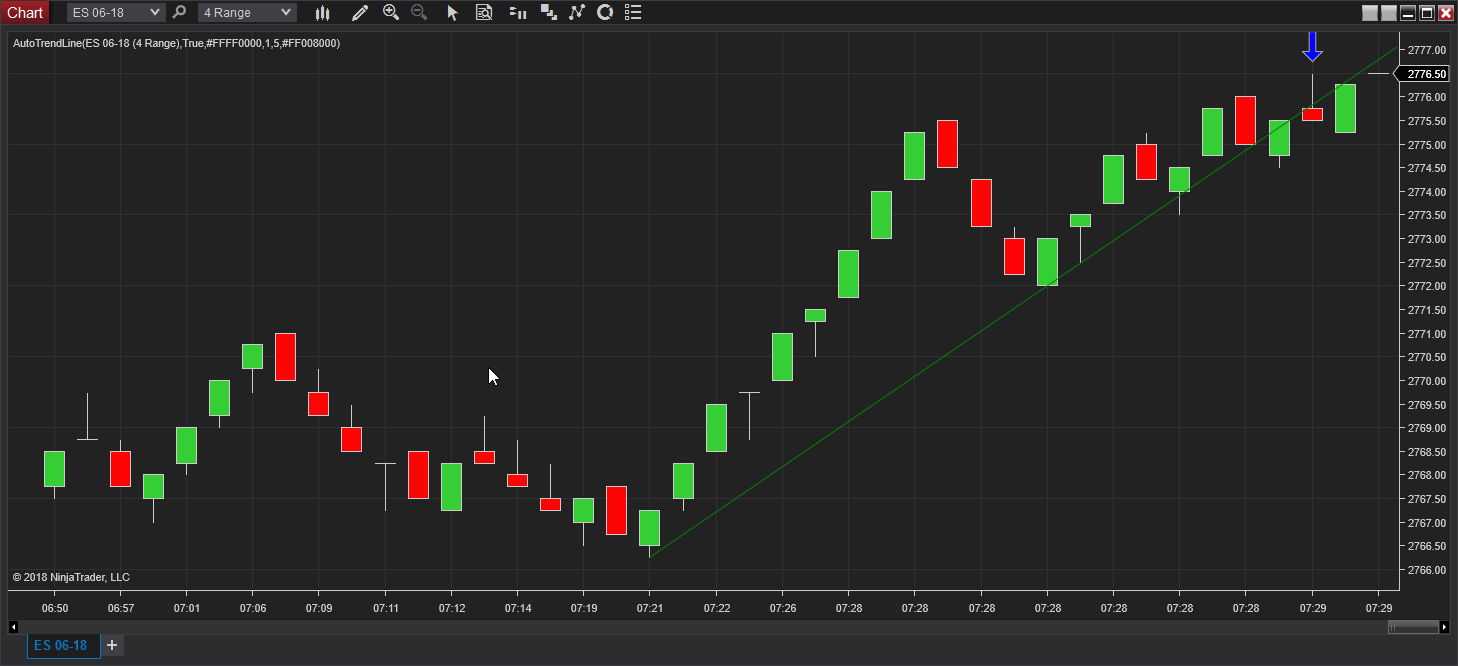This screenshot has height=666, width=1458.
Task: Click the green candle above 06:50
Action: click(x=54, y=469)
